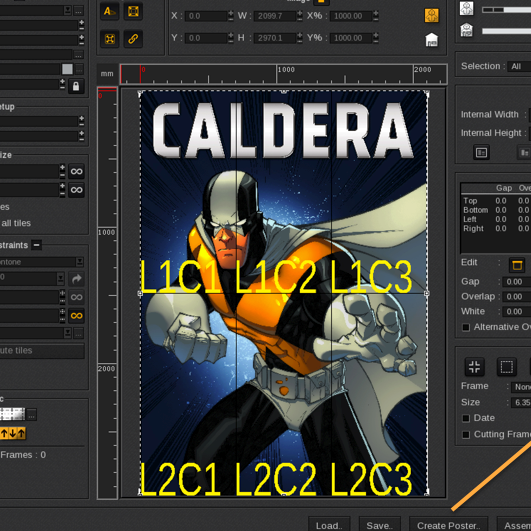Screen dimensions: 531x531
Task: Click the Overlap value field 0.00
Action: [517, 297]
